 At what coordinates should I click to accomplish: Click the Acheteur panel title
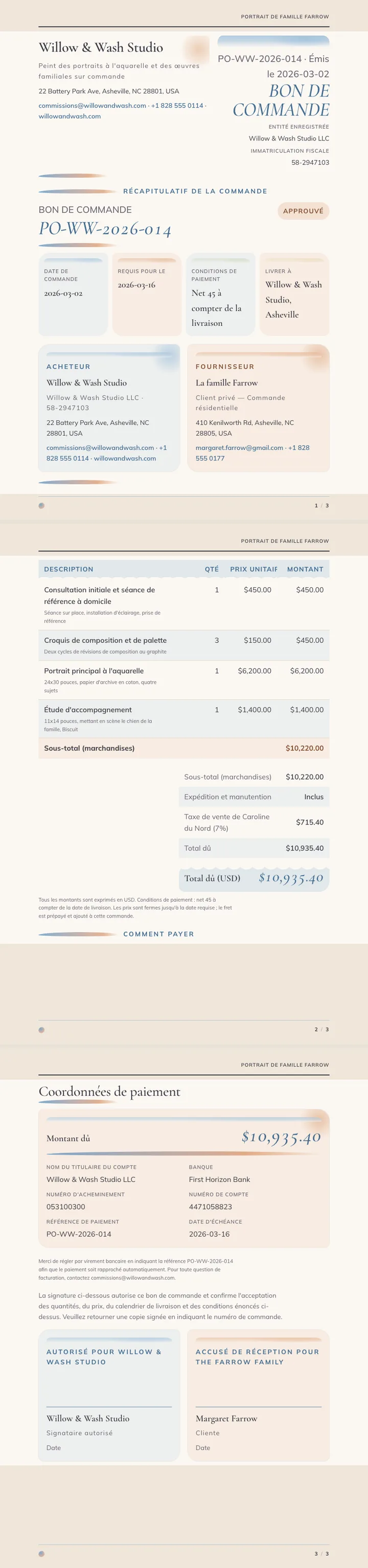[68, 367]
